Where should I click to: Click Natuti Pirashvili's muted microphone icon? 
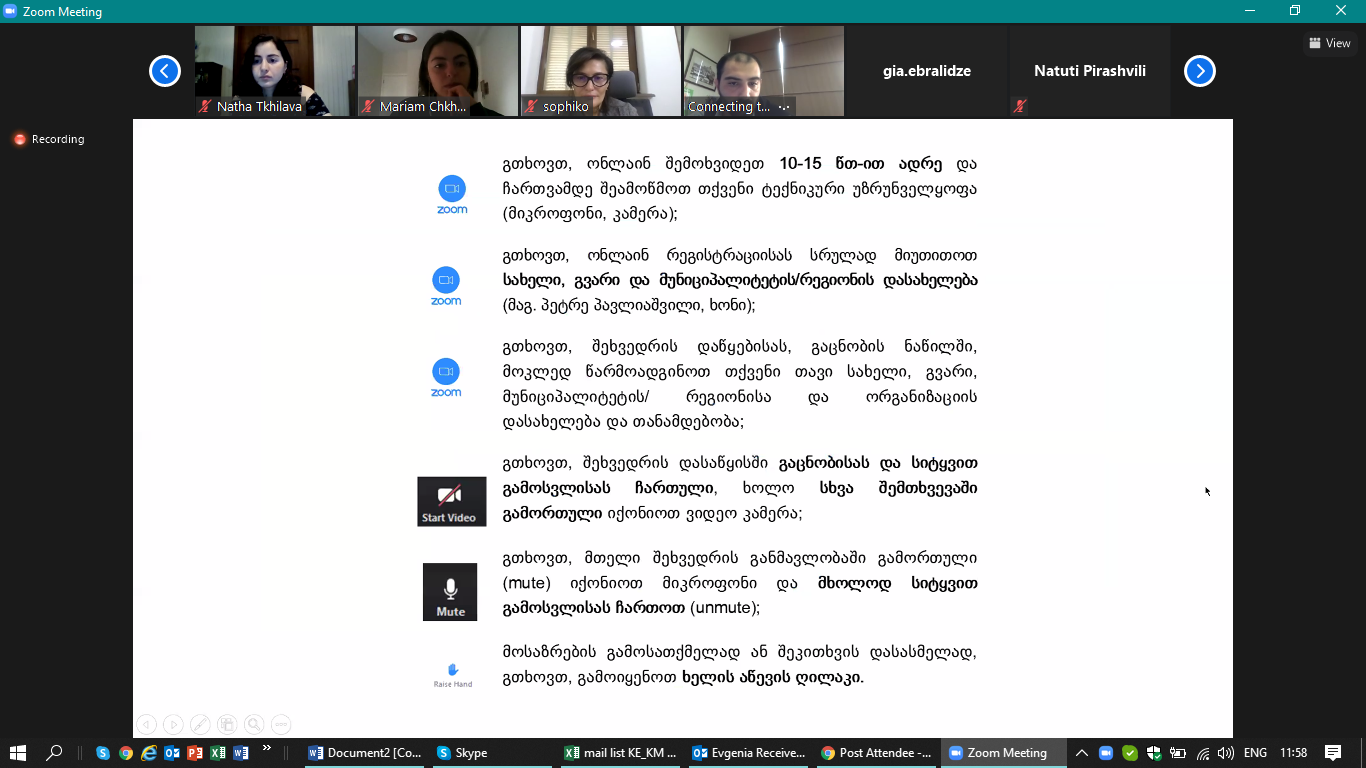coord(1019,106)
